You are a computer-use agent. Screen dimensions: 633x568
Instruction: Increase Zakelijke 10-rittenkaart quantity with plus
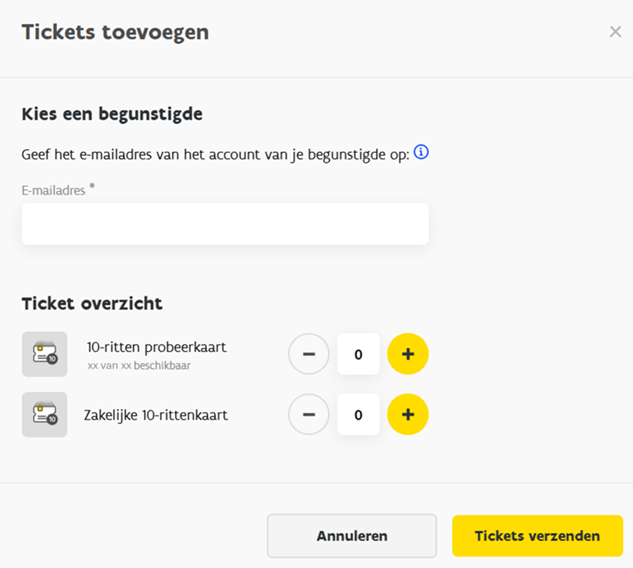click(x=408, y=414)
